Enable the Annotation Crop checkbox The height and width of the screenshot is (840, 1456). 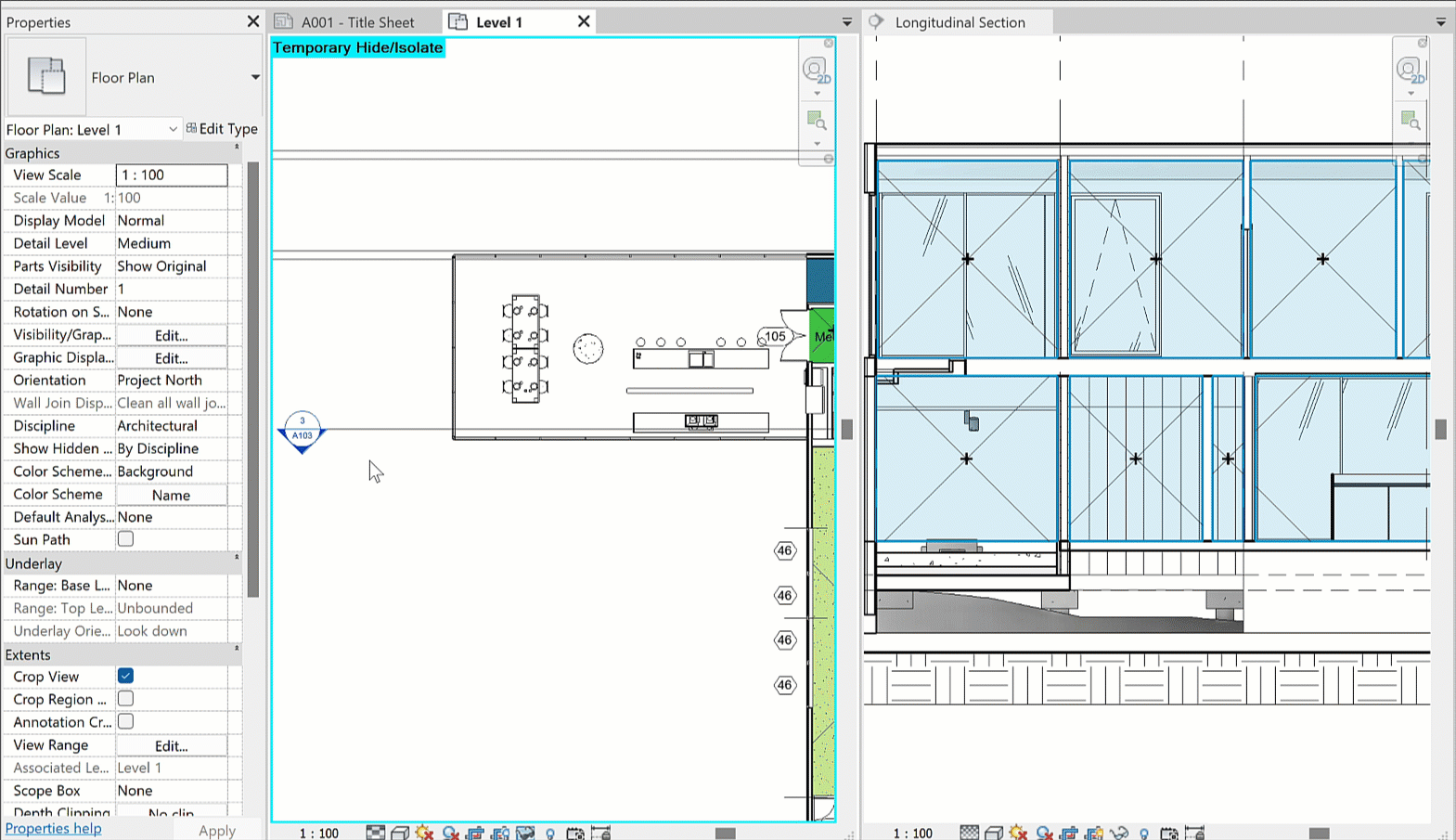(125, 721)
